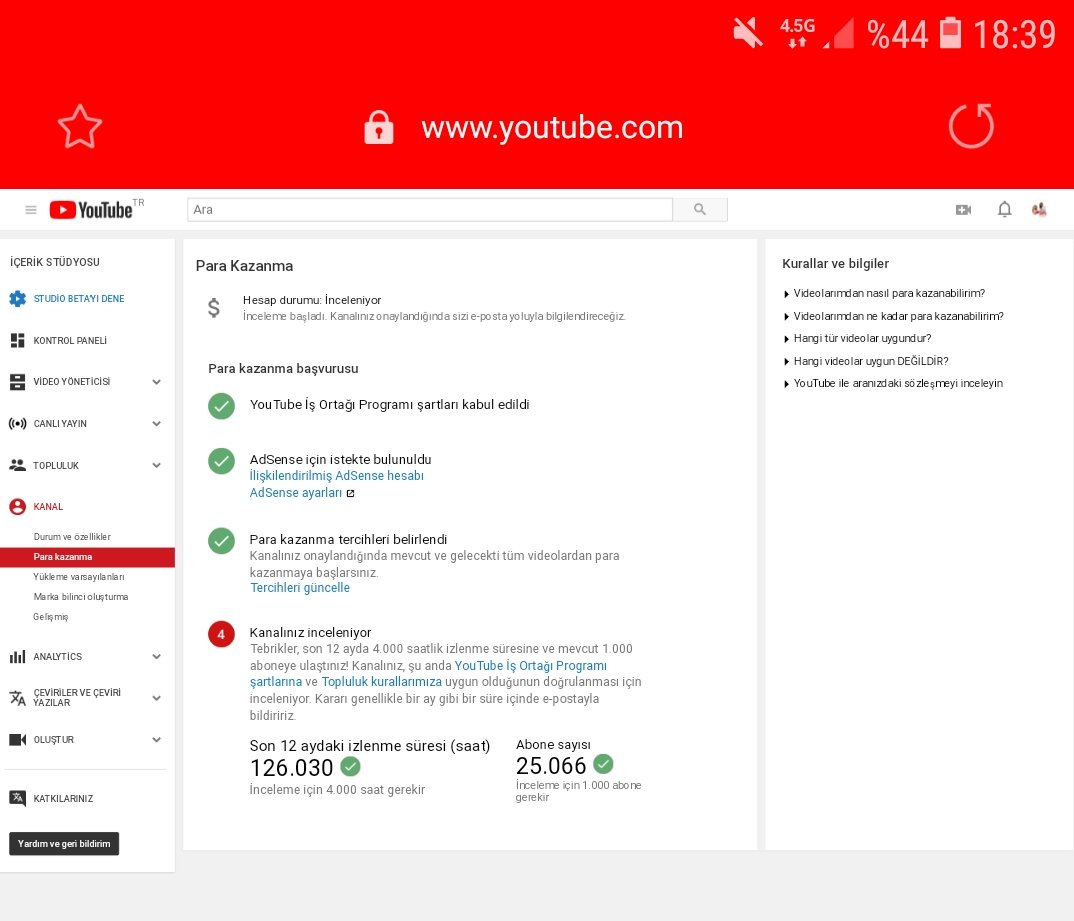Screen dimensions: 1074x921
Task: Expand 'Videolarımdan ne kadar para kazanabilirim?' triangle
Action: tap(786, 317)
